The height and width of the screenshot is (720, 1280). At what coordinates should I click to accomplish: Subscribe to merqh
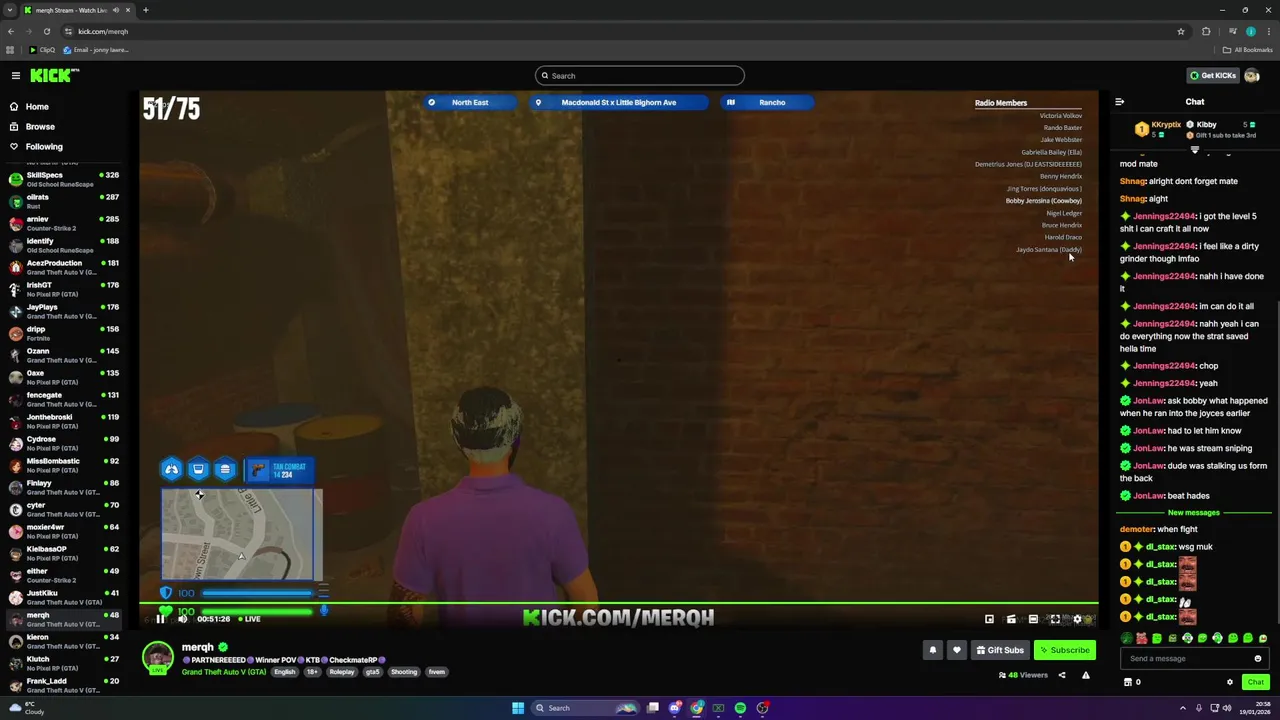pos(1064,650)
